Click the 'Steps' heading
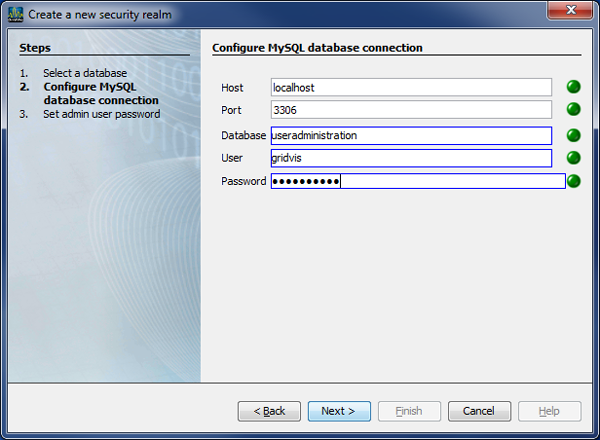Screen dimensions: 600x440 35,48
